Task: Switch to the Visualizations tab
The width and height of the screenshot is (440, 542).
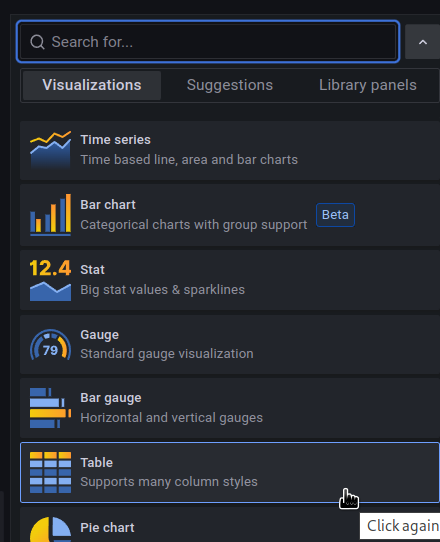Action: 92,85
